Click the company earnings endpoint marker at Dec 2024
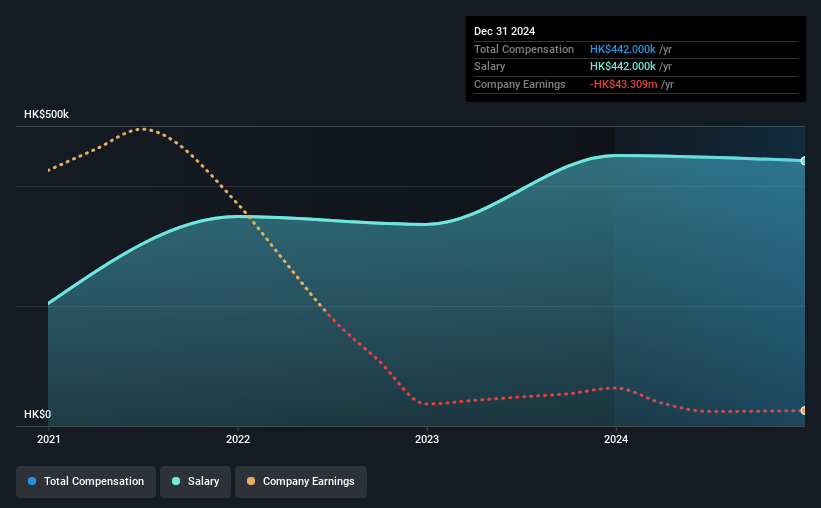This screenshot has width=821, height=508. (x=803, y=411)
